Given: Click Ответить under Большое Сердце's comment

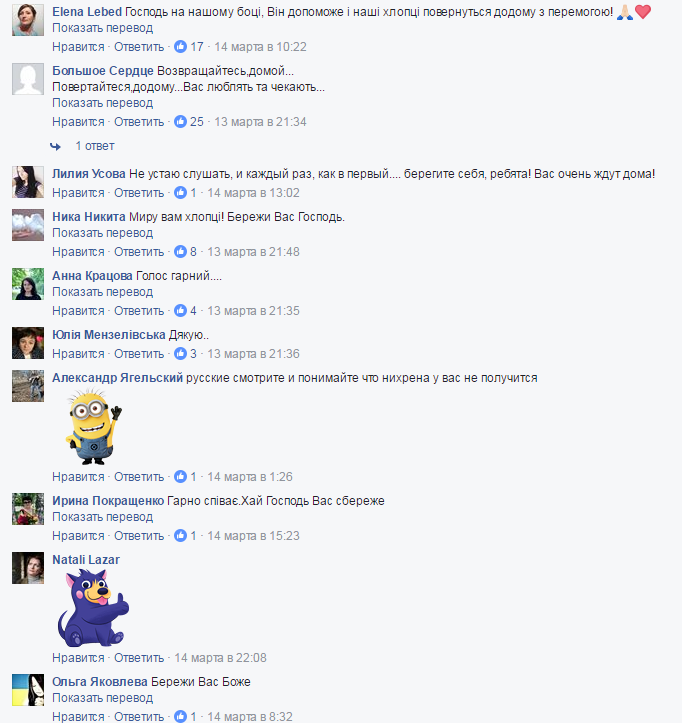Looking at the screenshot, I should pos(139,122).
